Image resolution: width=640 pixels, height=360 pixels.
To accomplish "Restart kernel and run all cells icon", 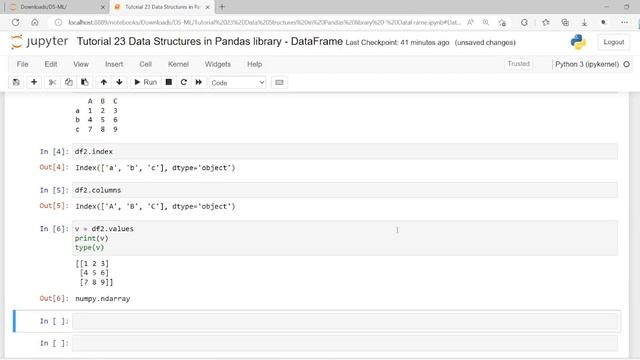I will tap(199, 82).
